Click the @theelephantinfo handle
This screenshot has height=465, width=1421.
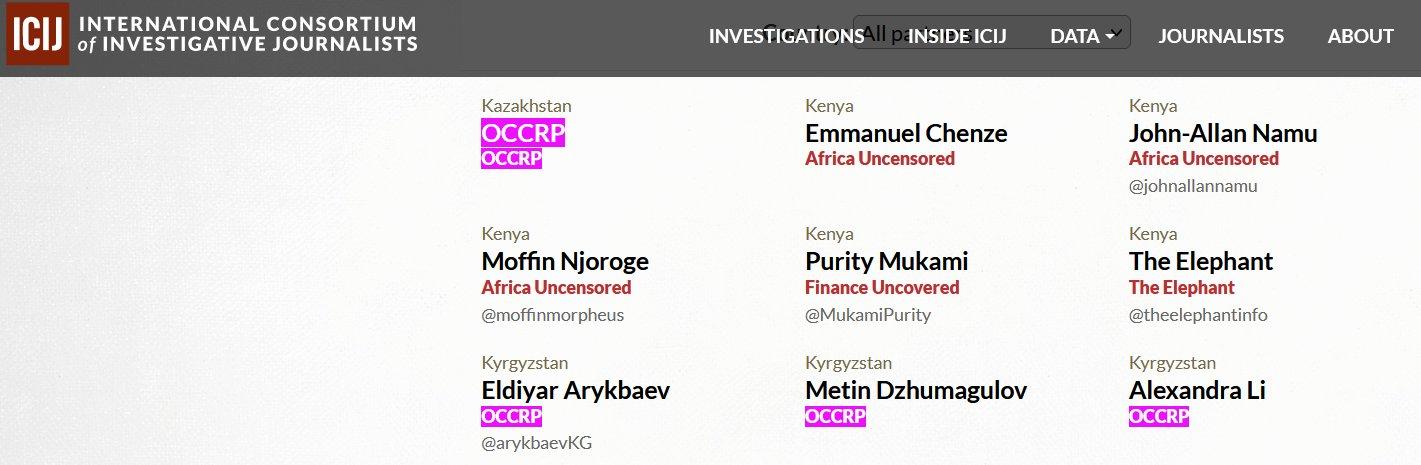1197,315
